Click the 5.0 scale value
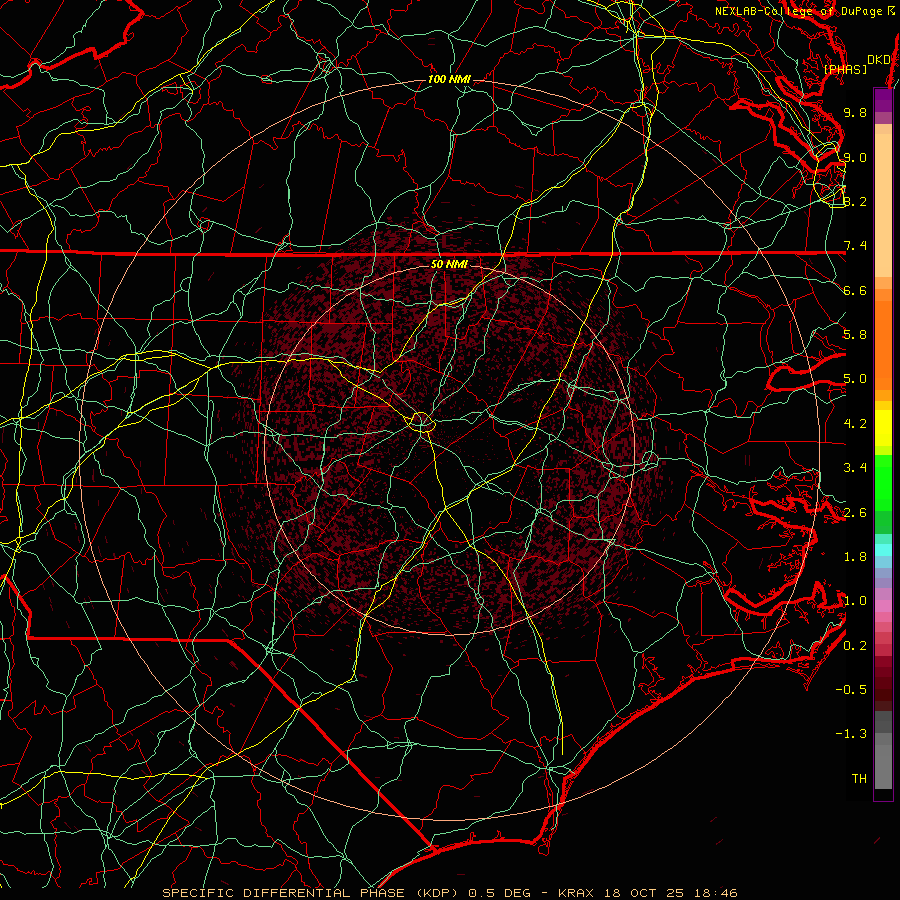Viewport: 900px width, 900px height. tap(855, 379)
